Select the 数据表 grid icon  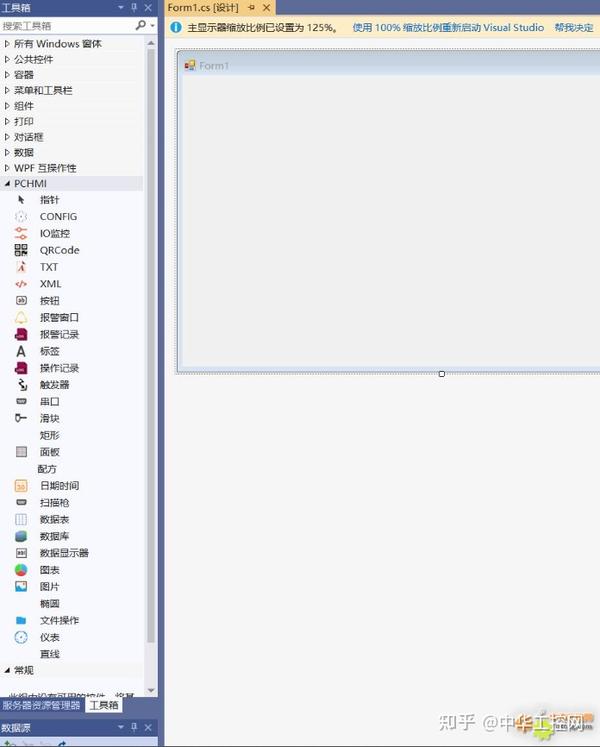coord(21,519)
